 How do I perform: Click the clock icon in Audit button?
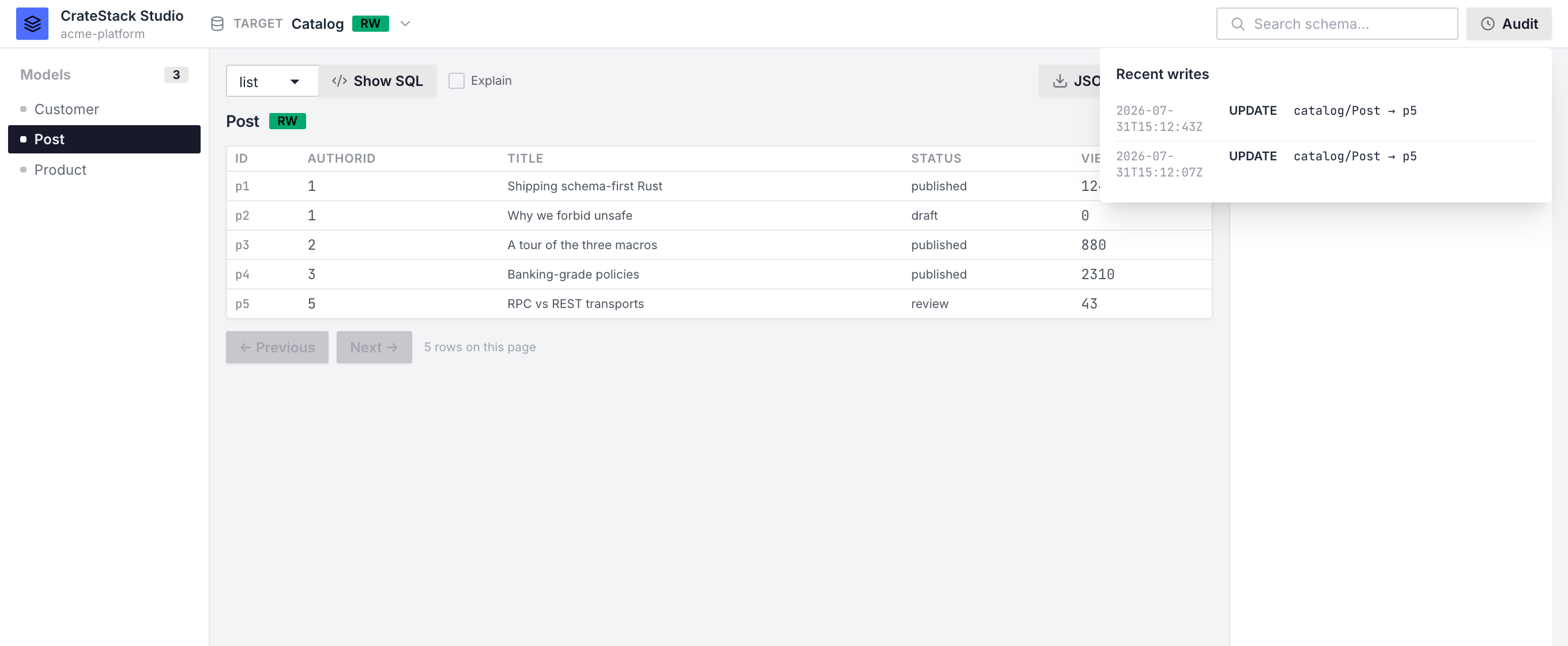pos(1487,24)
